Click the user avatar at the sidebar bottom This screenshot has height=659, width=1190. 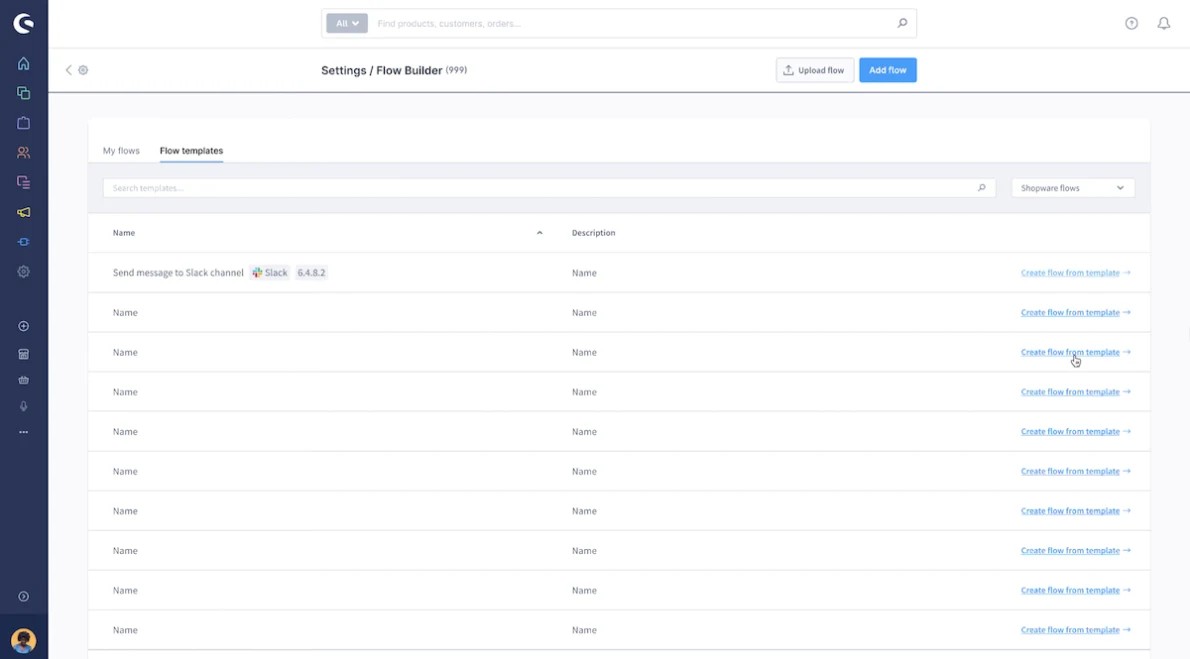pyautogui.click(x=23, y=639)
